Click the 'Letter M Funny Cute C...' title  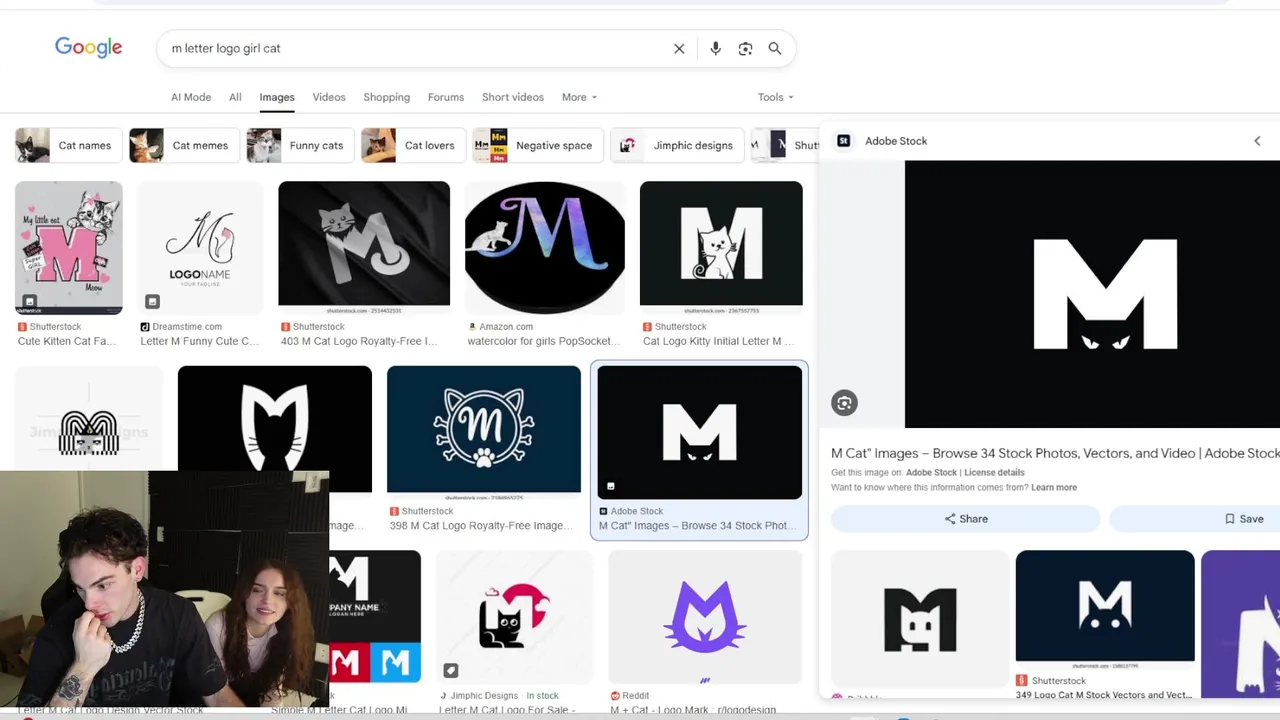(x=200, y=341)
